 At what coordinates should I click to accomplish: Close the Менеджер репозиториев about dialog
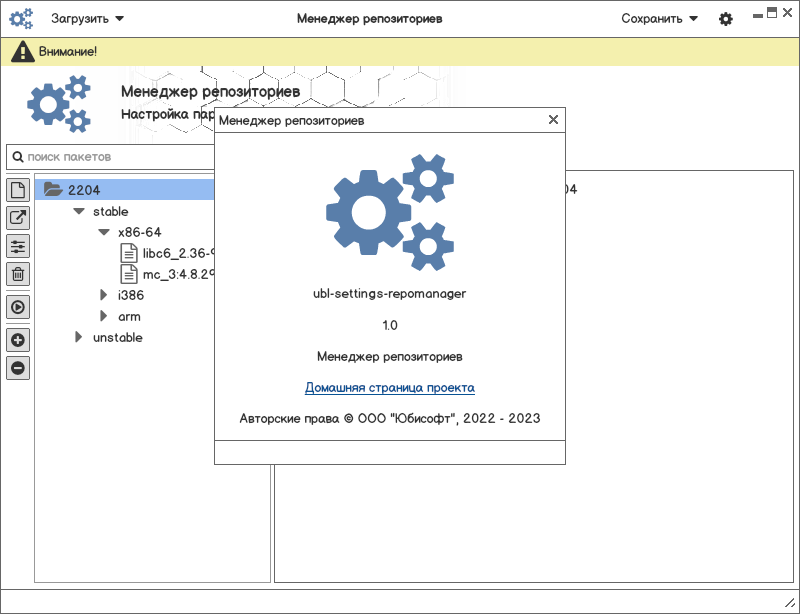pyautogui.click(x=553, y=120)
